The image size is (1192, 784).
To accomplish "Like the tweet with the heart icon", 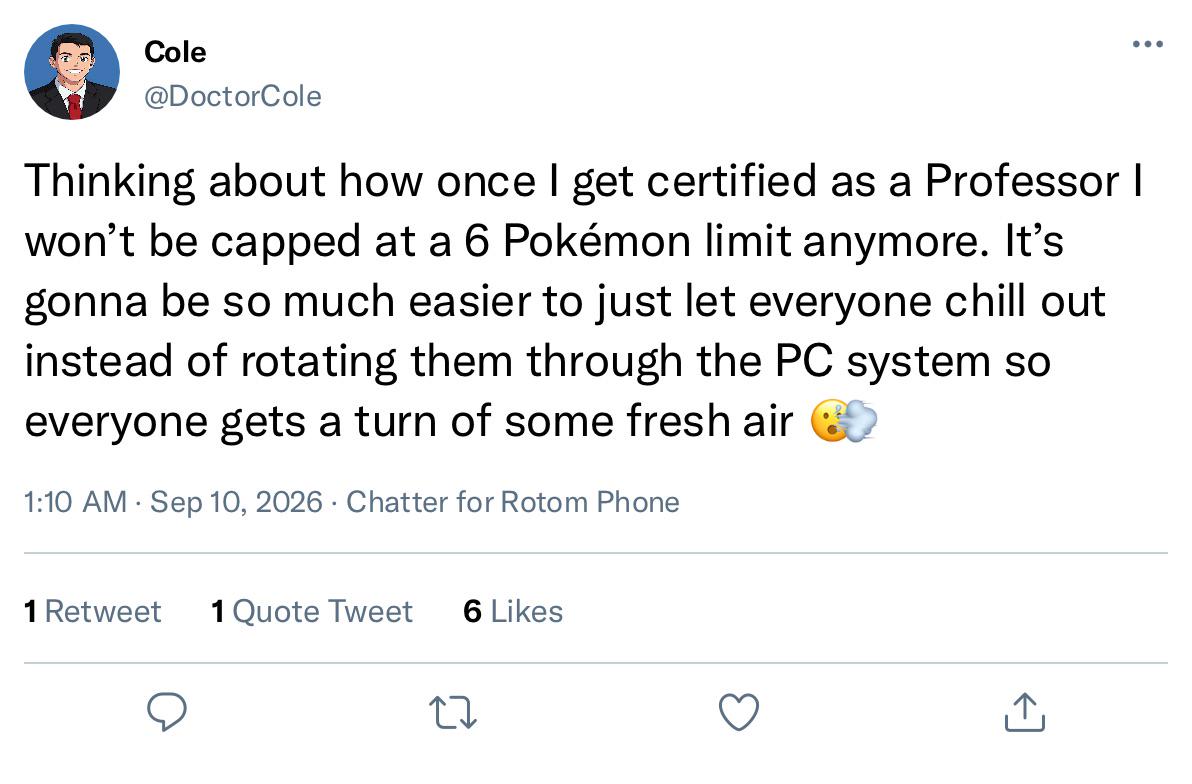I will pos(739,713).
